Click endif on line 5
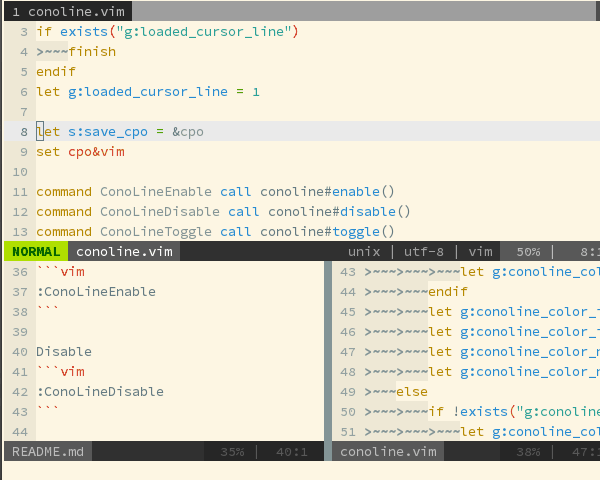The image size is (600, 480). (x=56, y=72)
